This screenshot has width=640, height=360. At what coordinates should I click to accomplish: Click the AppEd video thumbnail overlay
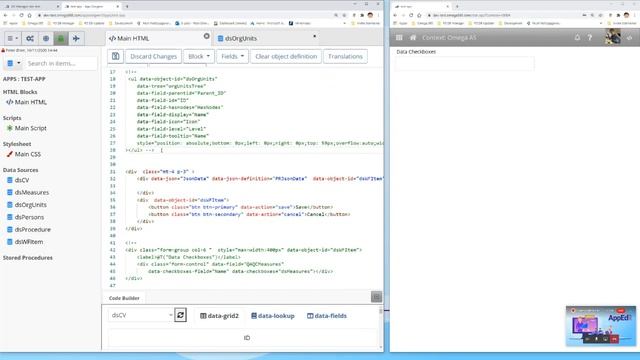point(601,325)
